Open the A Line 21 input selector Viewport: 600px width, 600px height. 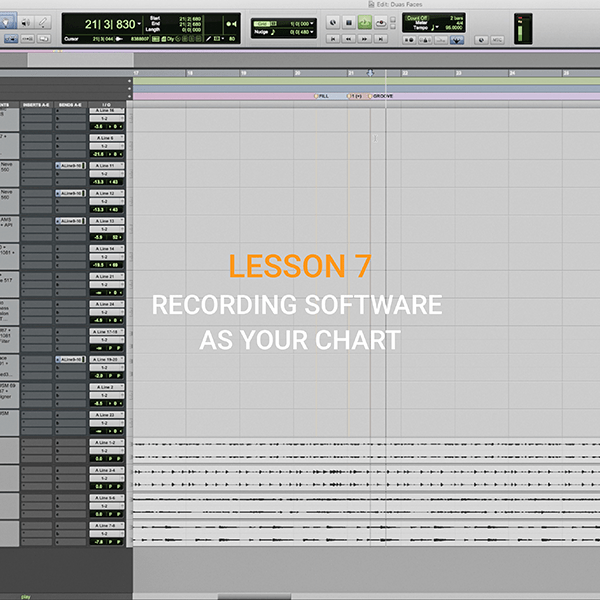[107, 276]
